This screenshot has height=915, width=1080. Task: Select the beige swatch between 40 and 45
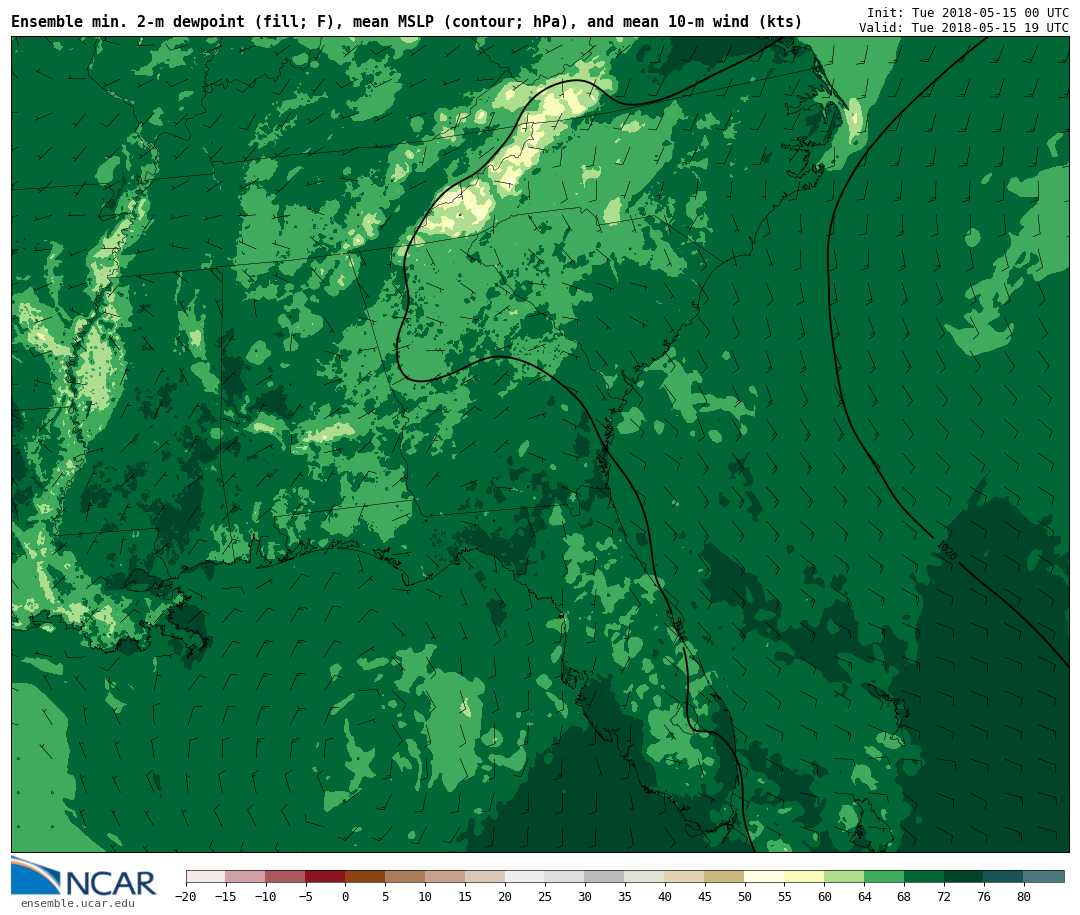pos(685,876)
